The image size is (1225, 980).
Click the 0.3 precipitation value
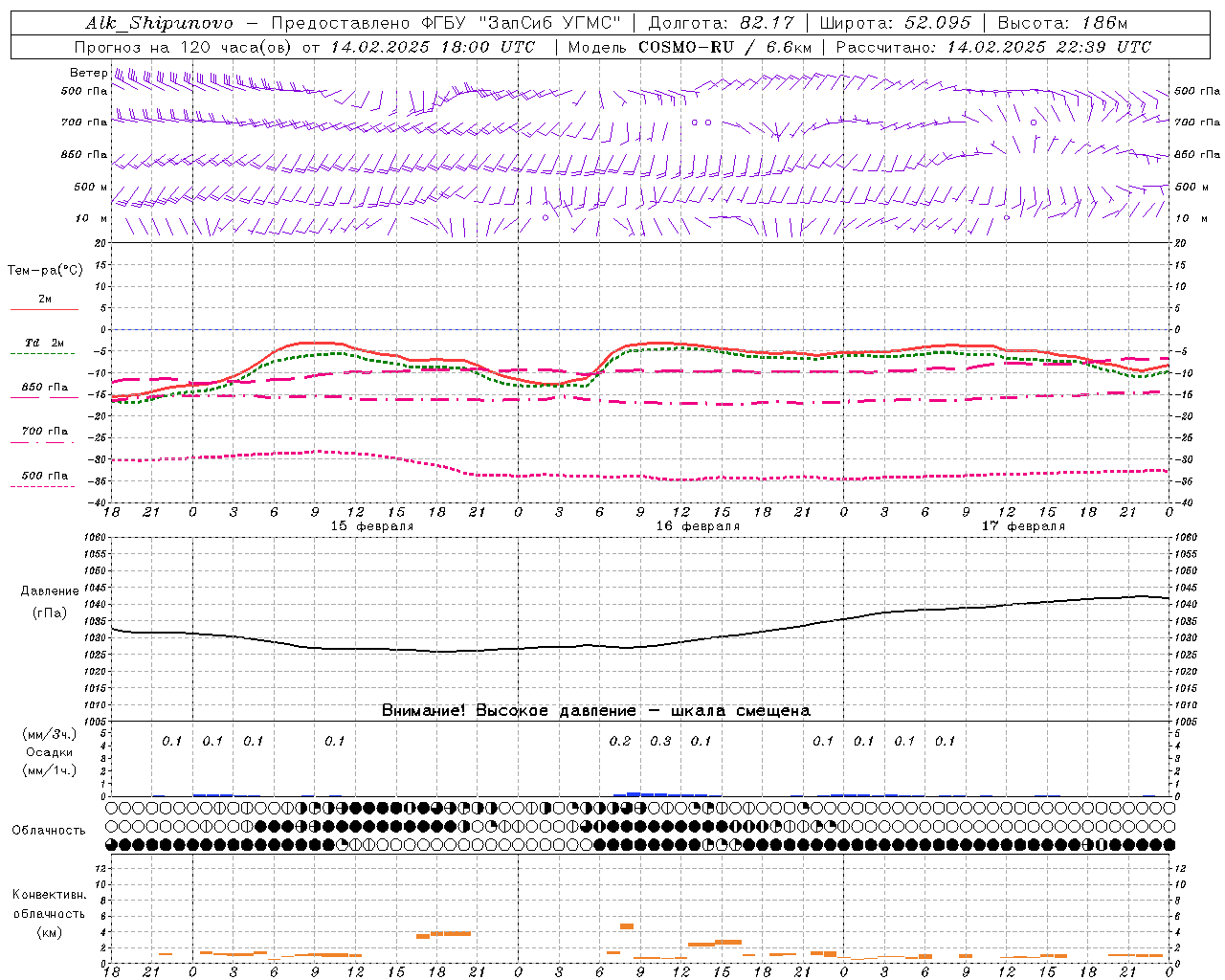(x=660, y=742)
